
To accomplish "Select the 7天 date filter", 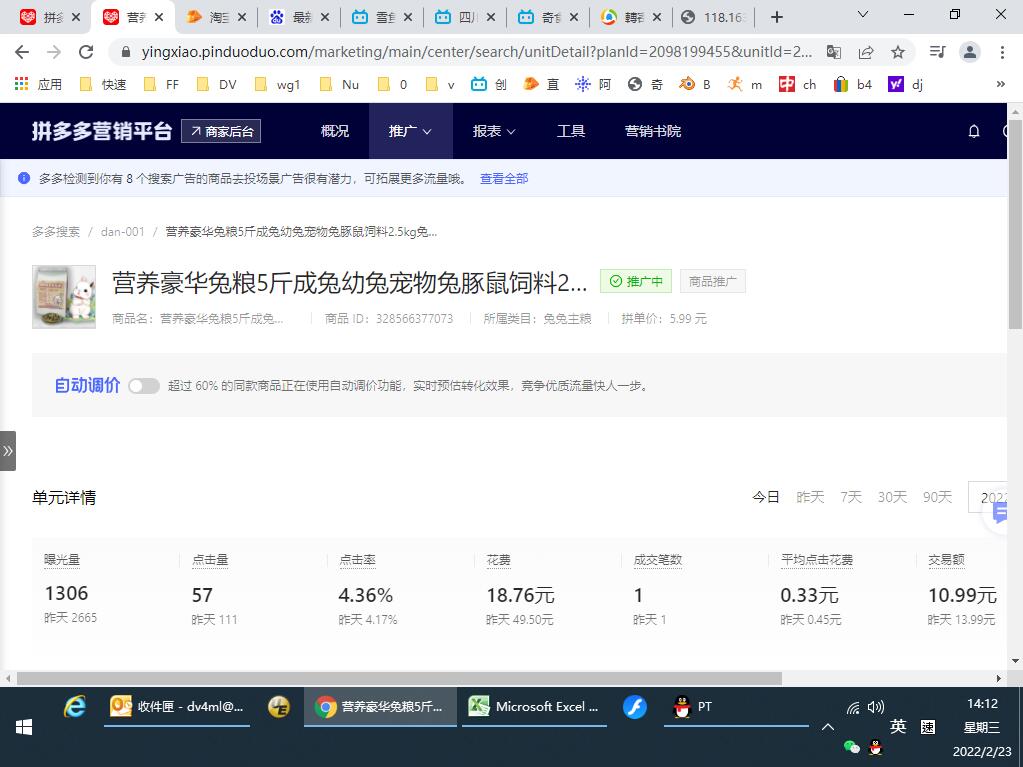I will coord(851,498).
